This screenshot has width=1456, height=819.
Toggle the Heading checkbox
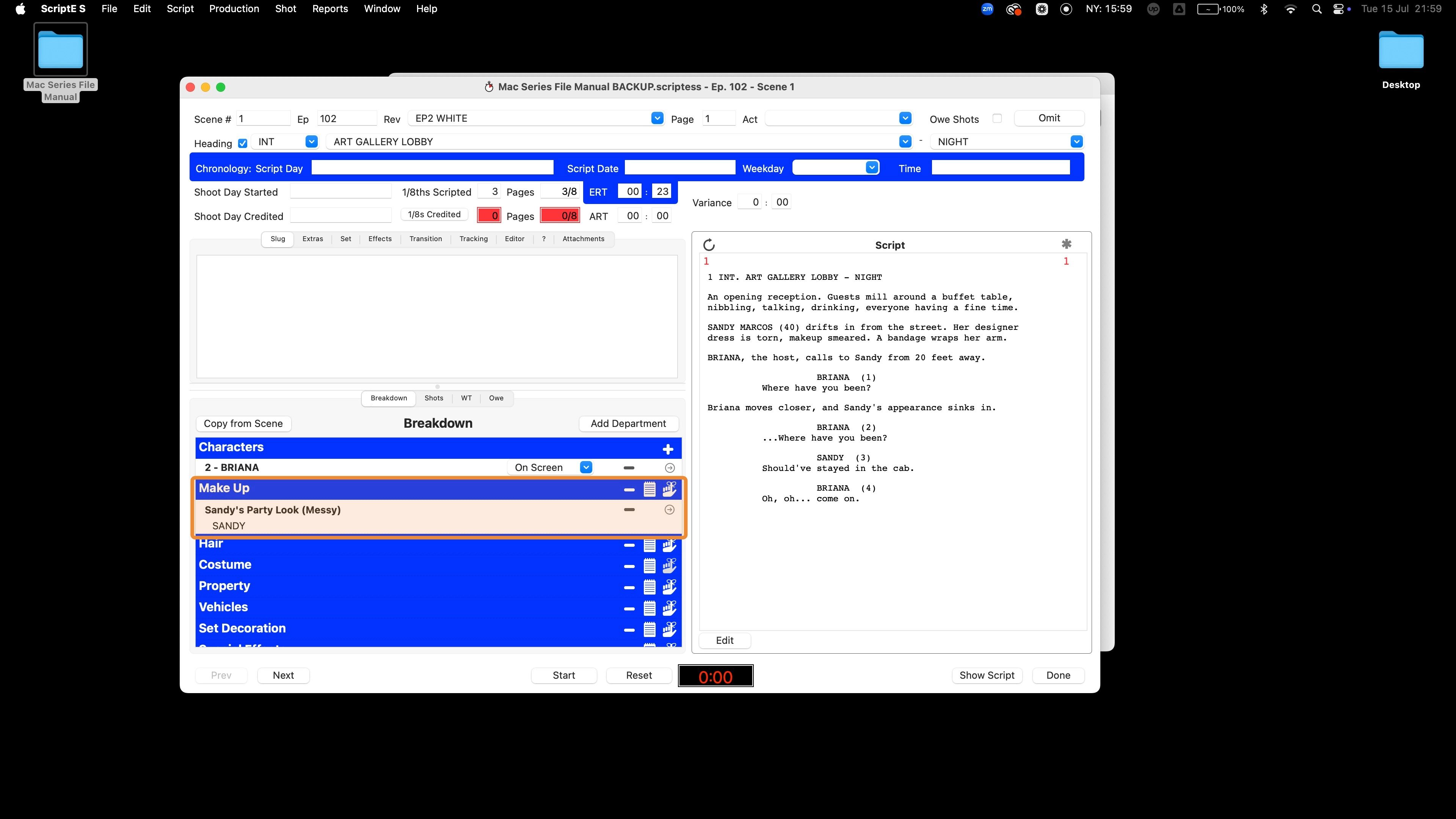click(243, 144)
